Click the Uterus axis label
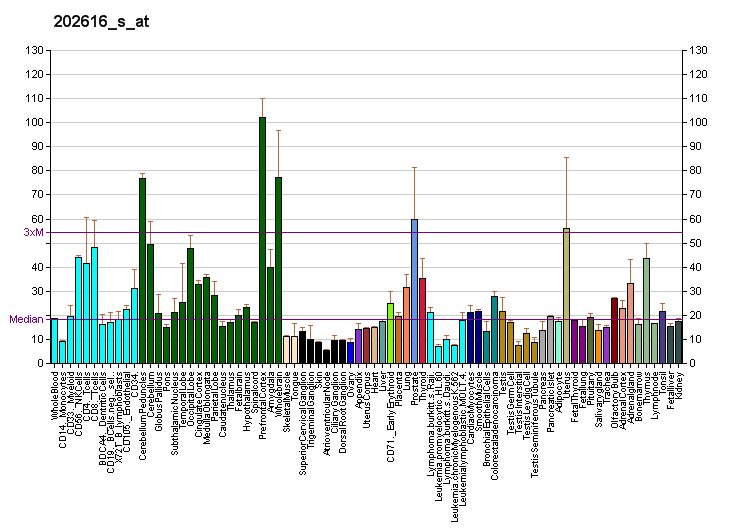 (x=566, y=385)
